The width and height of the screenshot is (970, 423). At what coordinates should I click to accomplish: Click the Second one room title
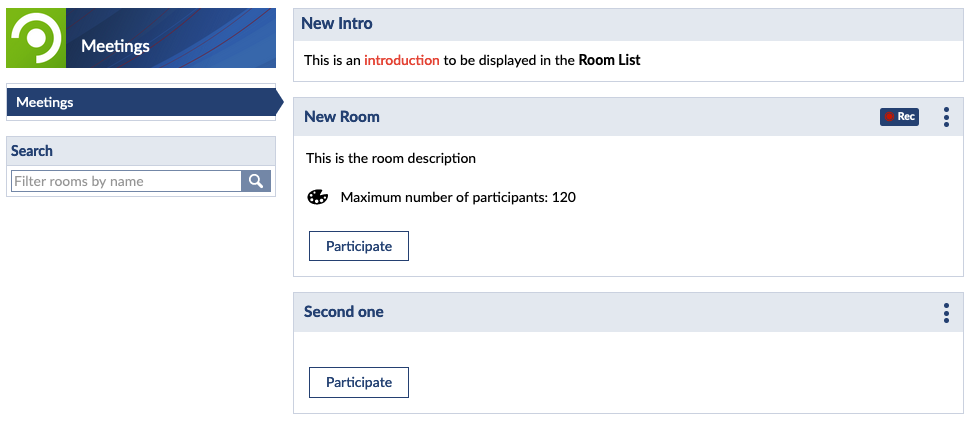343,312
